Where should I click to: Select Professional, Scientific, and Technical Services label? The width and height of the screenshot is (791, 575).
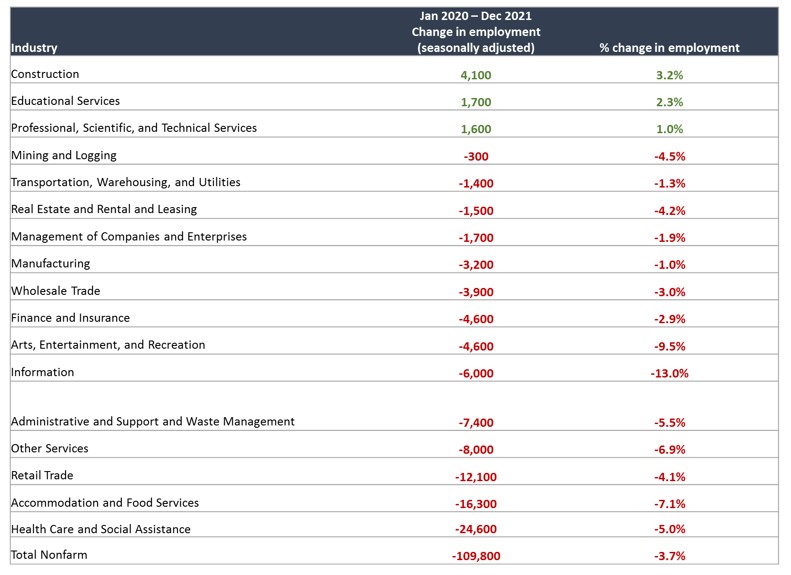pos(134,128)
